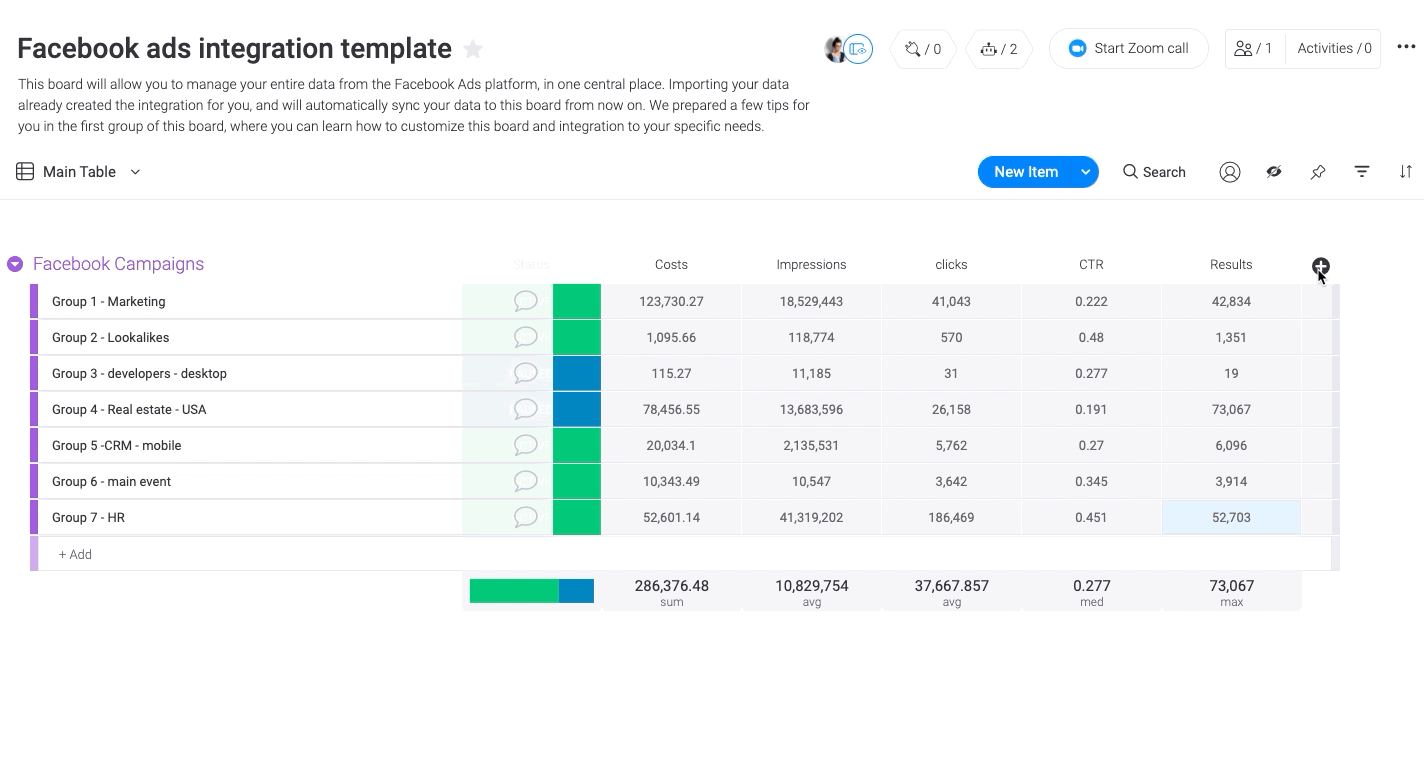
Task: Change green status of Group 7 - HR
Action: pos(577,517)
